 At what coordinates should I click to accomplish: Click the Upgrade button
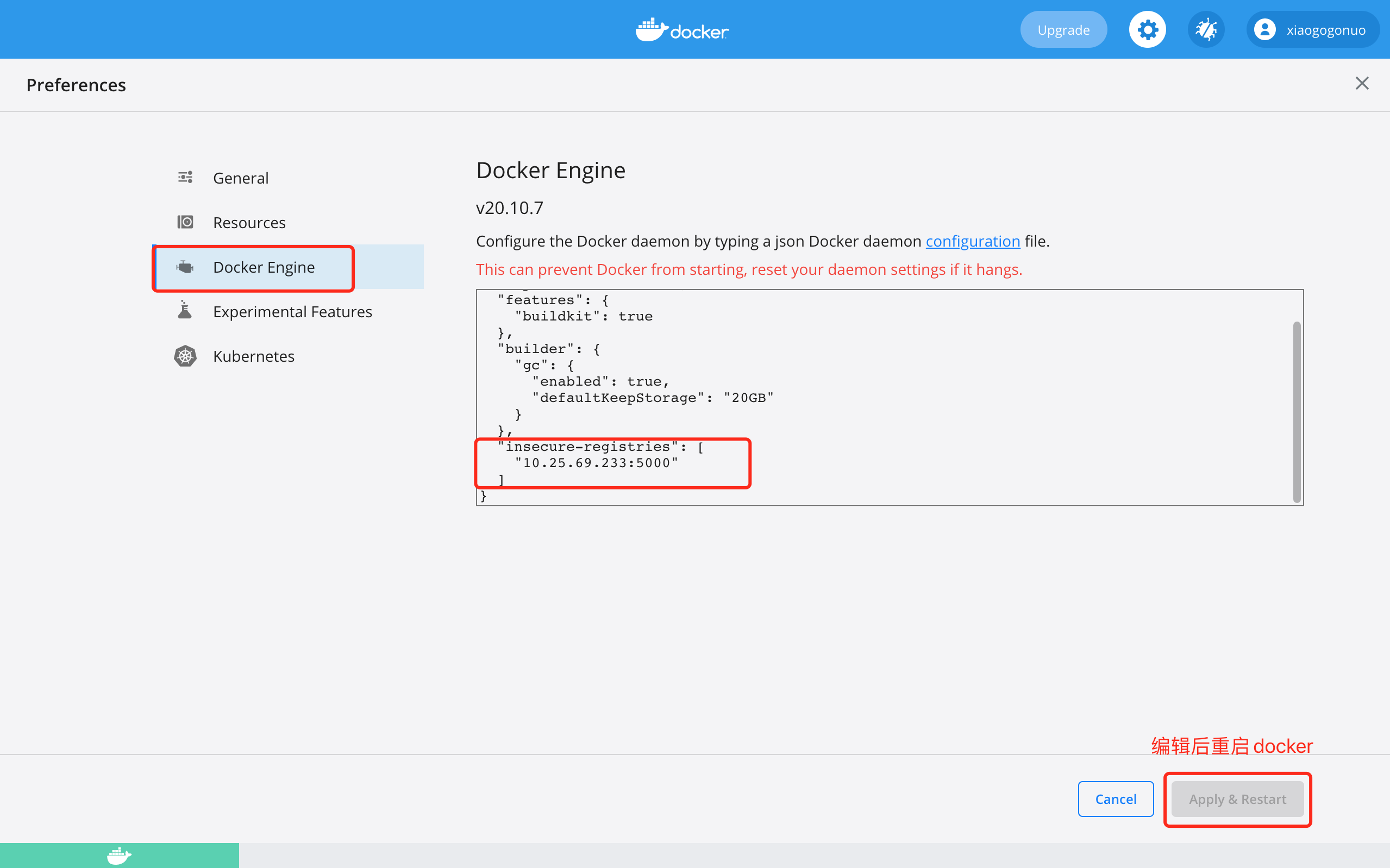tap(1063, 30)
